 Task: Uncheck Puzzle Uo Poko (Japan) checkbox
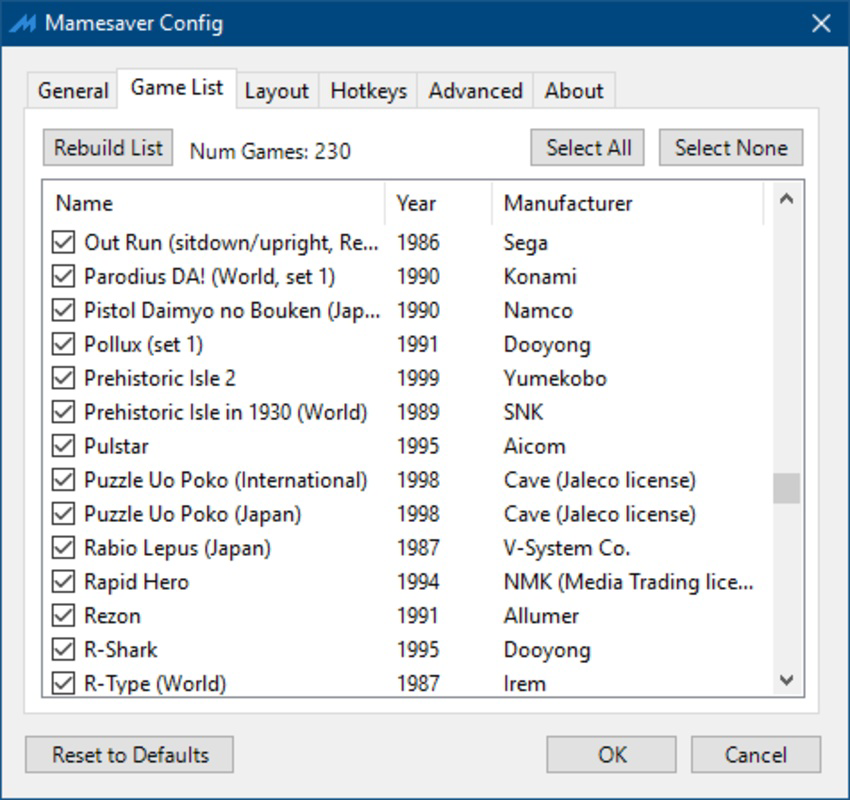63,514
